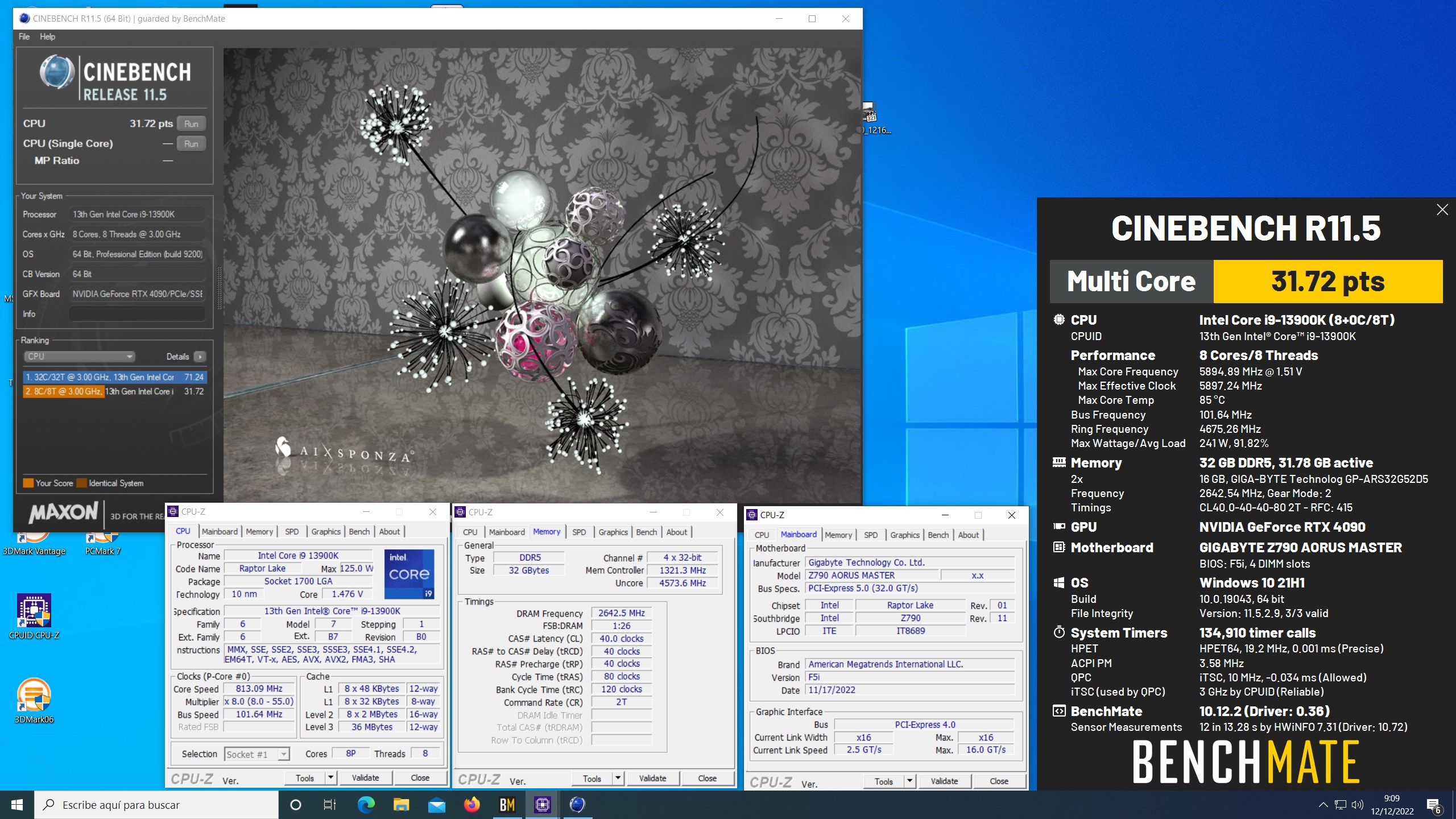Click Tools button in Mainboard tab window
1456x819 pixels.
pyautogui.click(x=883, y=781)
